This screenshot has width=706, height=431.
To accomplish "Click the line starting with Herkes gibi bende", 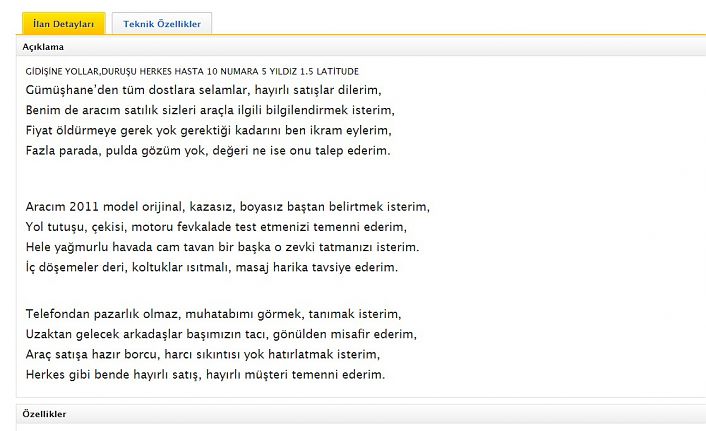I will (x=205, y=374).
